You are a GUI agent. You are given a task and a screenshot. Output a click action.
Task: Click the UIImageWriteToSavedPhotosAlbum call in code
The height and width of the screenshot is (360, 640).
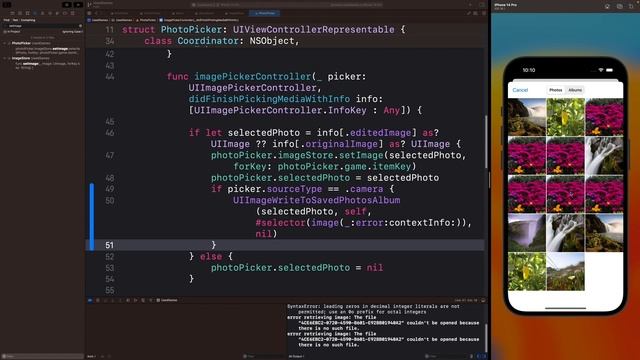(316, 200)
